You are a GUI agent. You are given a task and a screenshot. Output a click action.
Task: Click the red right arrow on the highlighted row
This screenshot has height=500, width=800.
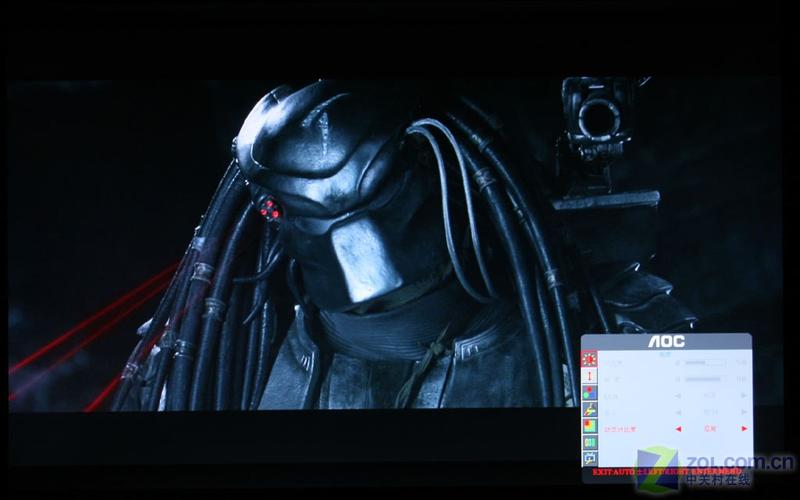click(744, 429)
